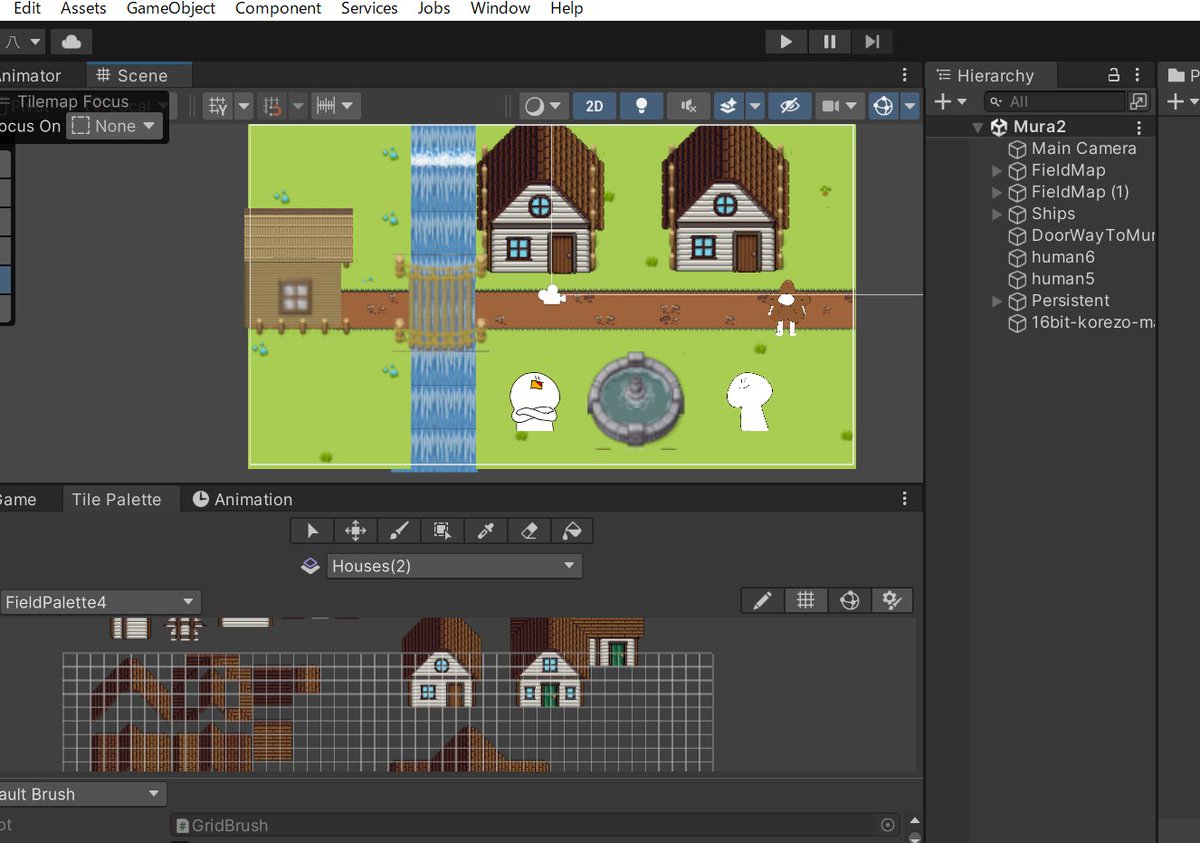Switch to the Animator tab
Image resolution: width=1200 pixels, height=843 pixels.
30,76
